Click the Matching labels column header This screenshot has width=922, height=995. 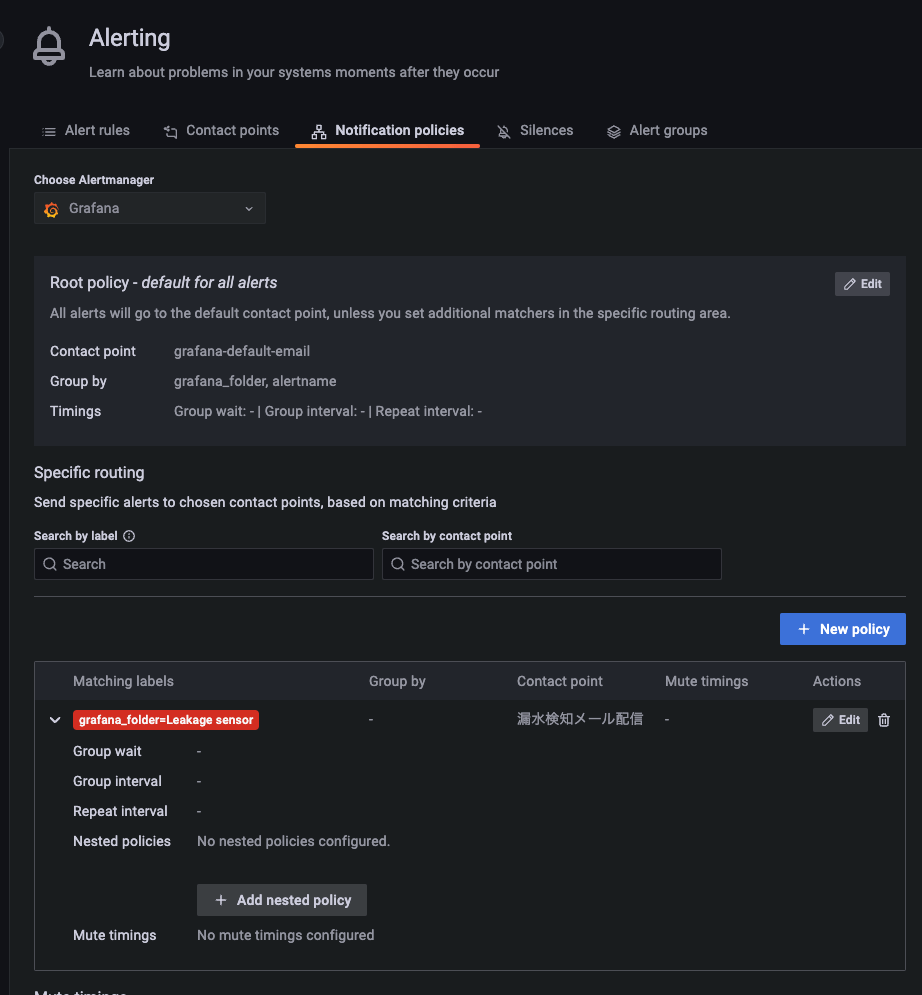coord(123,681)
